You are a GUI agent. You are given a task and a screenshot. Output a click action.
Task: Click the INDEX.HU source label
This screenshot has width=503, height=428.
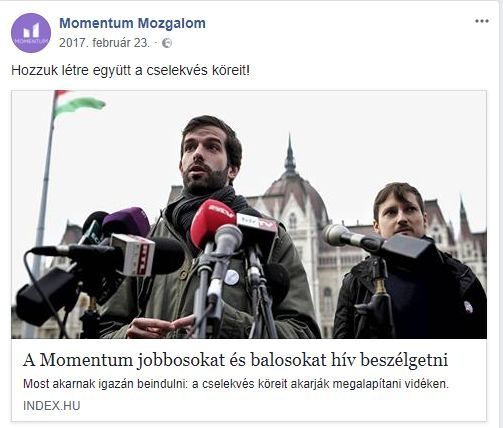click(52, 406)
